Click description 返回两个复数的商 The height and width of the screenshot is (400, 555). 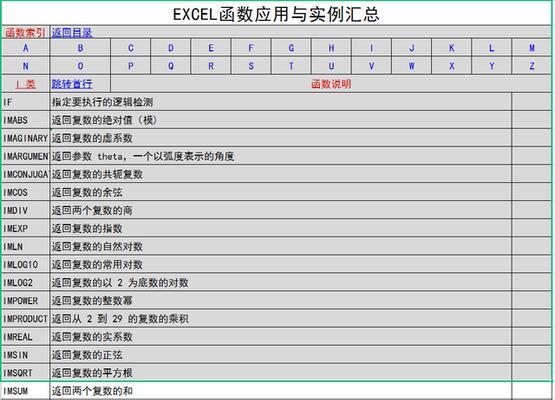92,211
